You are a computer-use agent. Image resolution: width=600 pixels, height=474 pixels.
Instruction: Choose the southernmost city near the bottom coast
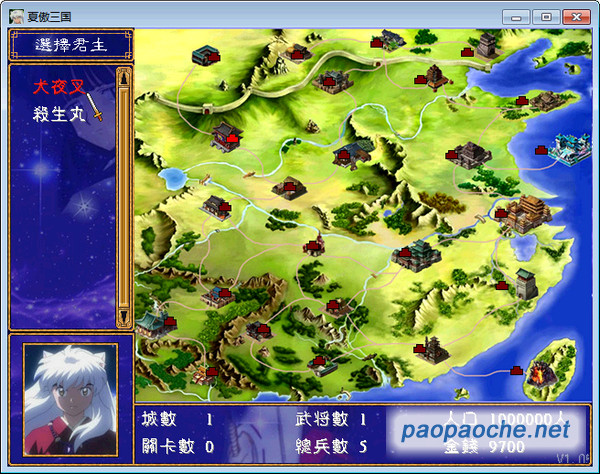[x=323, y=366]
